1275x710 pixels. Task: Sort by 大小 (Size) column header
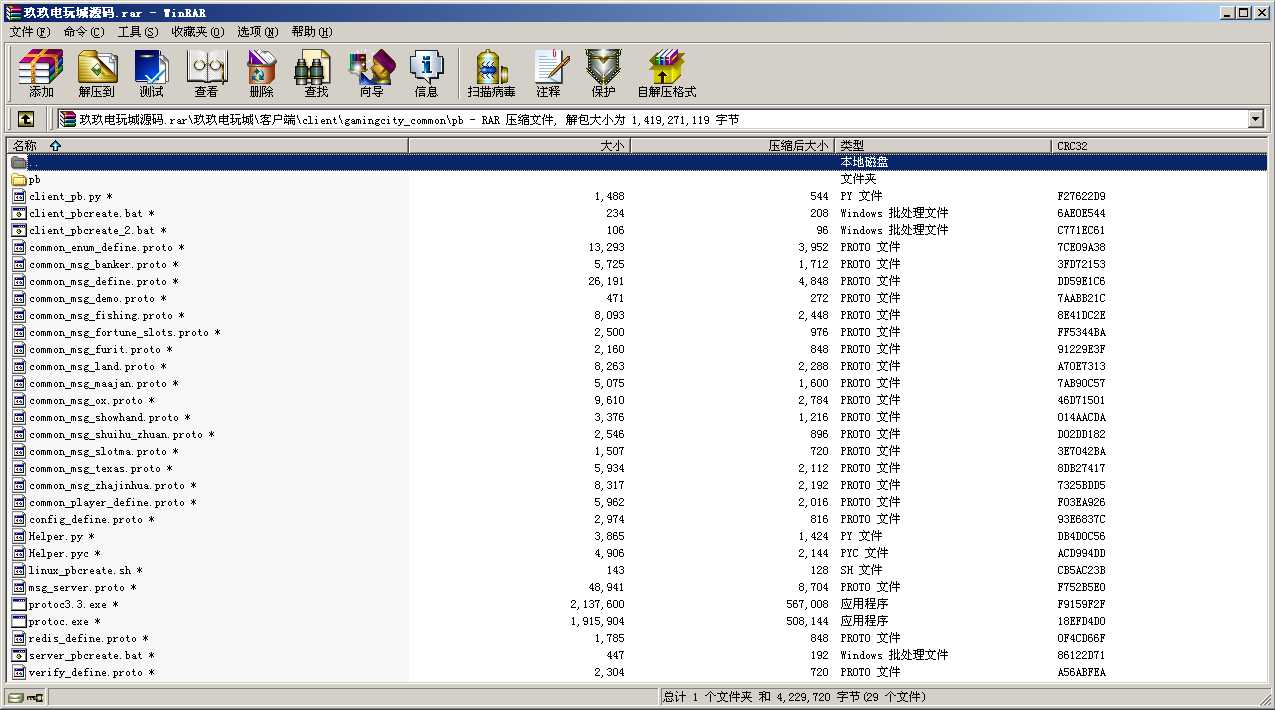coord(520,146)
